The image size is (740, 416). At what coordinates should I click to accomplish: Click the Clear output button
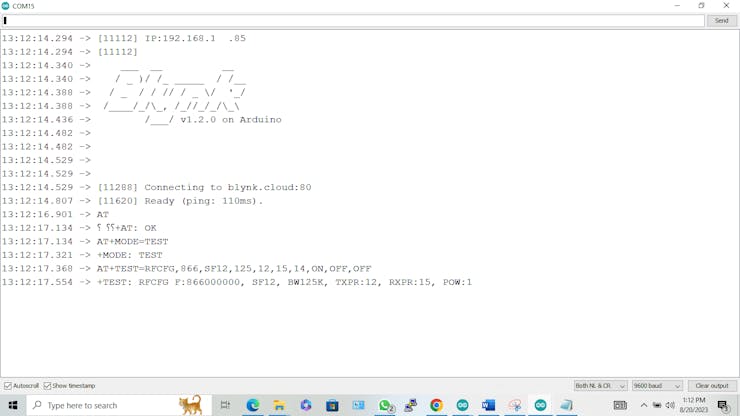point(712,386)
